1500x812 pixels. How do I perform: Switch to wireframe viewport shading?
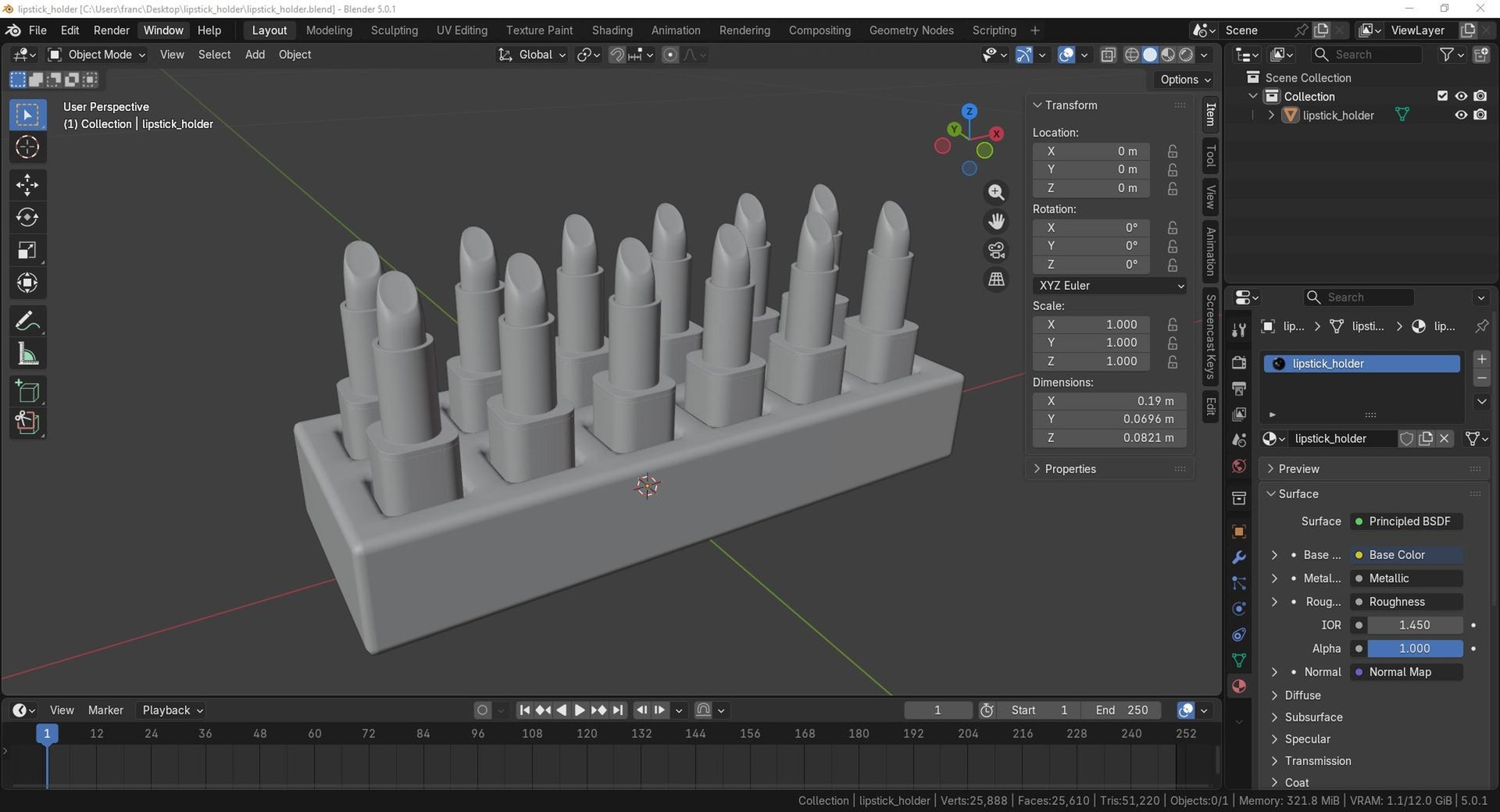(x=1131, y=55)
